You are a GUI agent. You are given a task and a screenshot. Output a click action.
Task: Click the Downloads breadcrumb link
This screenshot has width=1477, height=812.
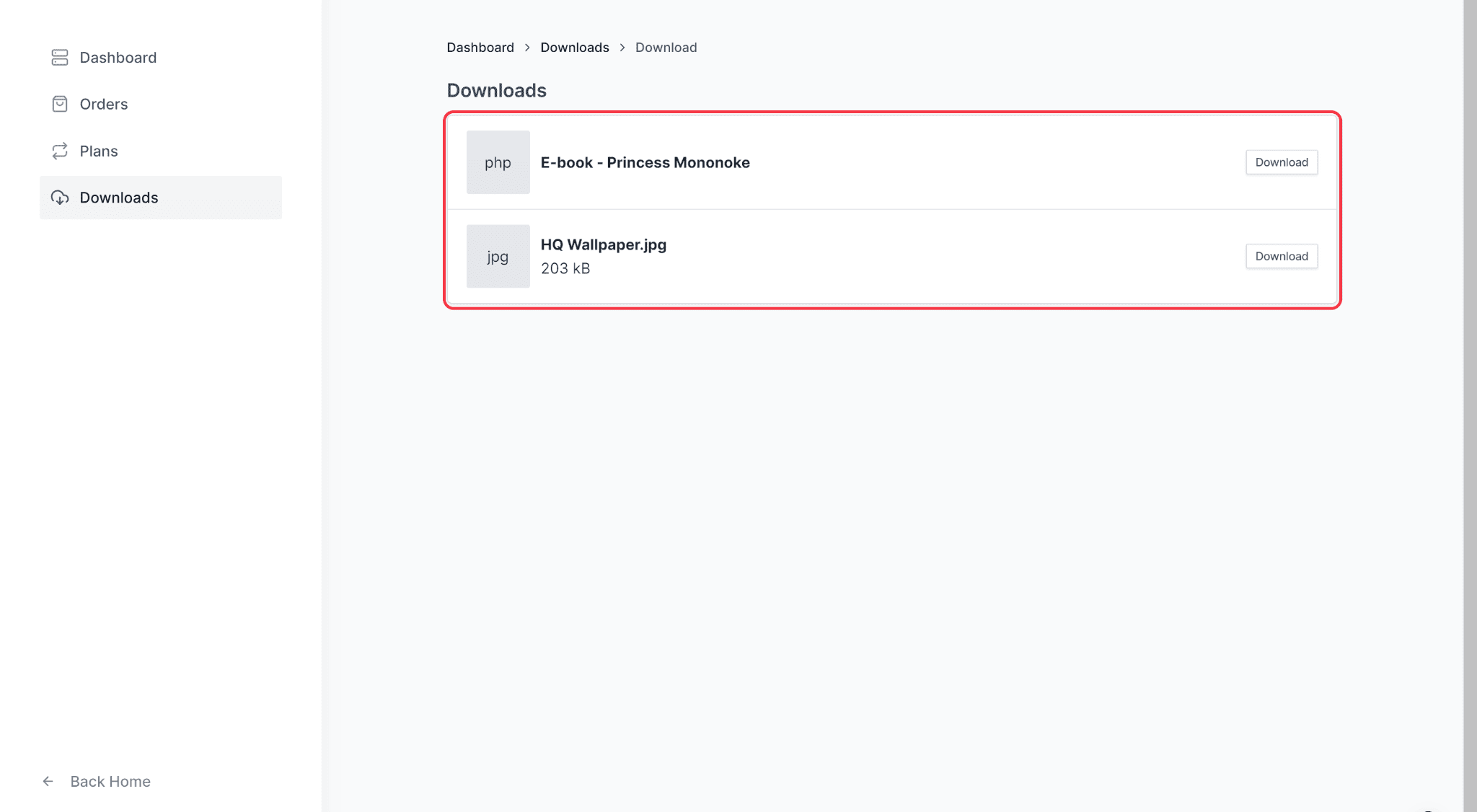(x=575, y=48)
